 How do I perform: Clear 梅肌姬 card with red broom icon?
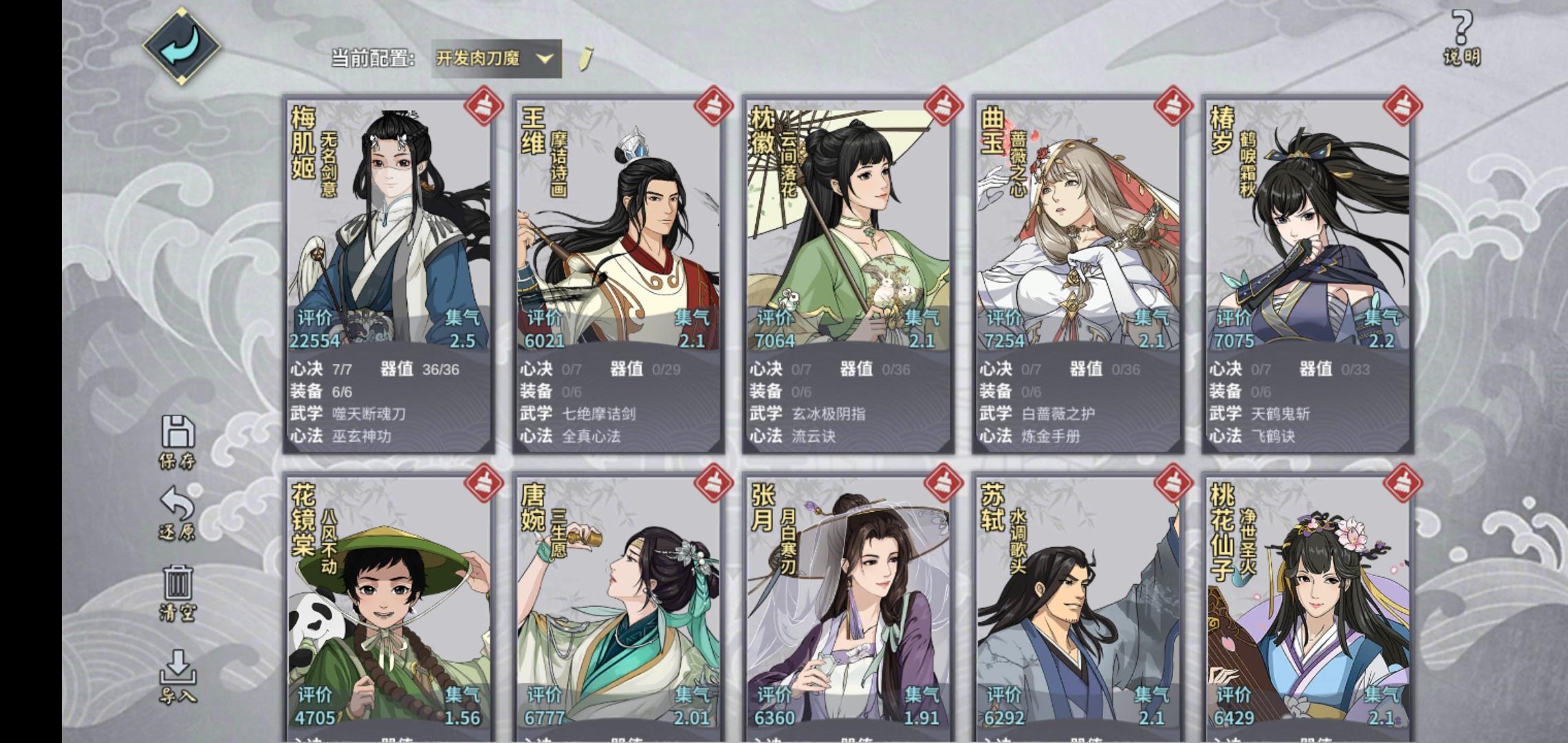click(x=484, y=106)
